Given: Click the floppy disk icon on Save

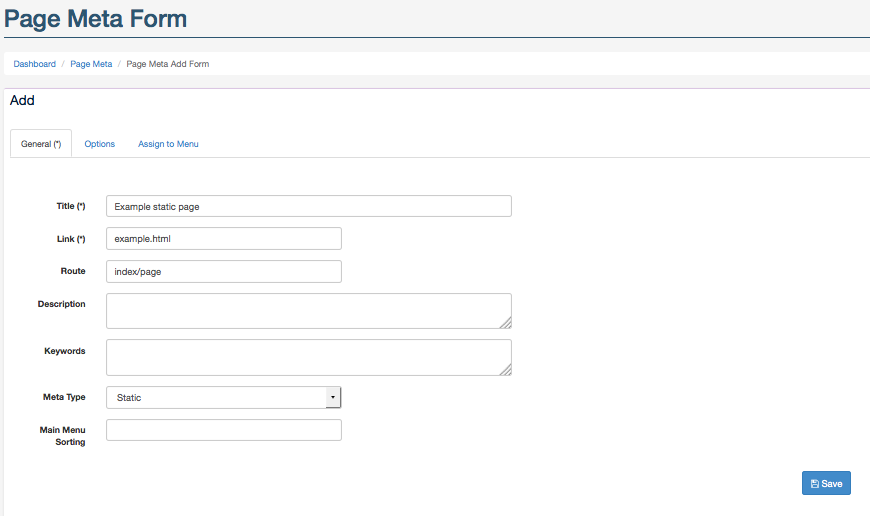Looking at the screenshot, I should pyautogui.click(x=815, y=484).
